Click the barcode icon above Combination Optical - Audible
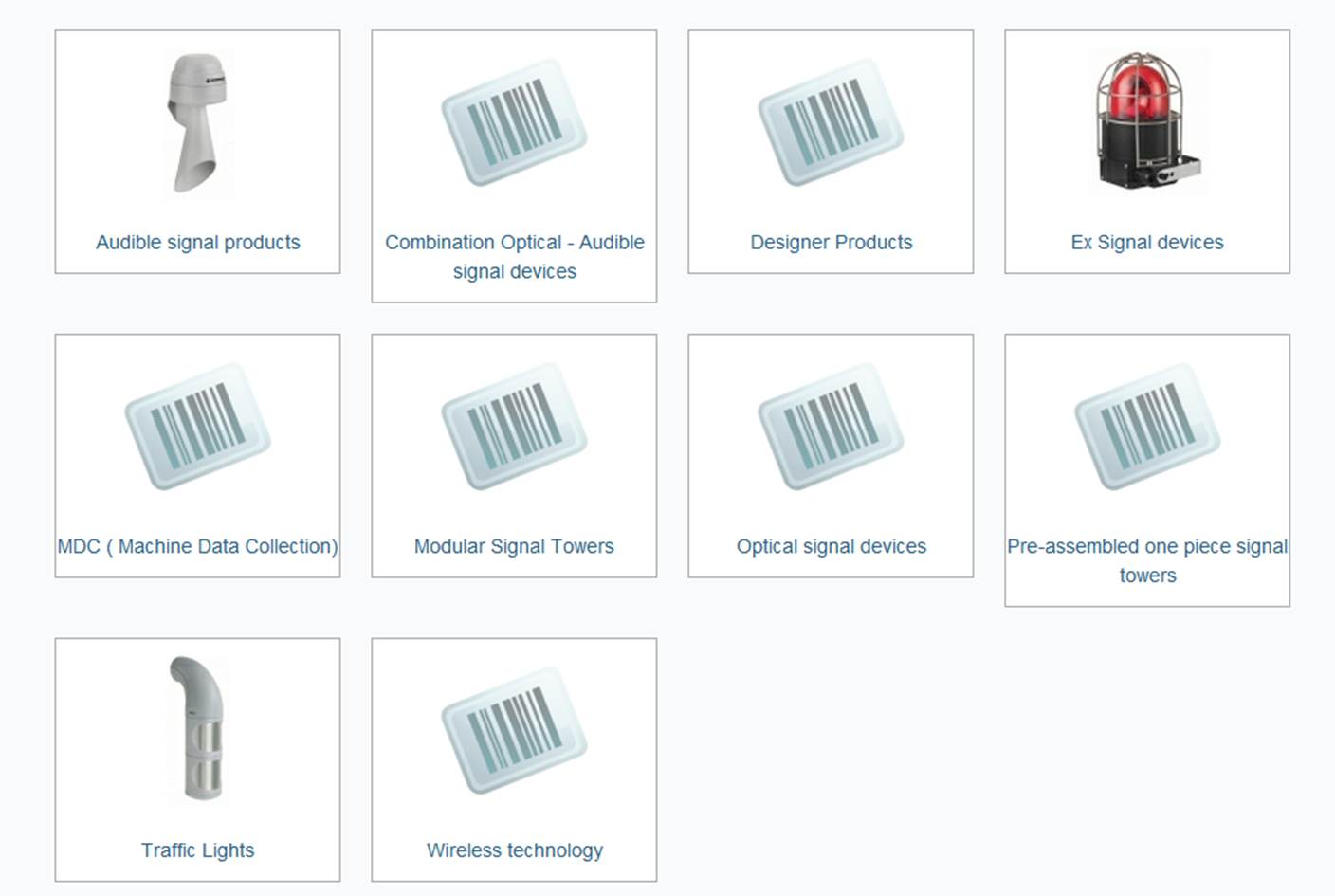The height and width of the screenshot is (896, 1335). click(514, 122)
